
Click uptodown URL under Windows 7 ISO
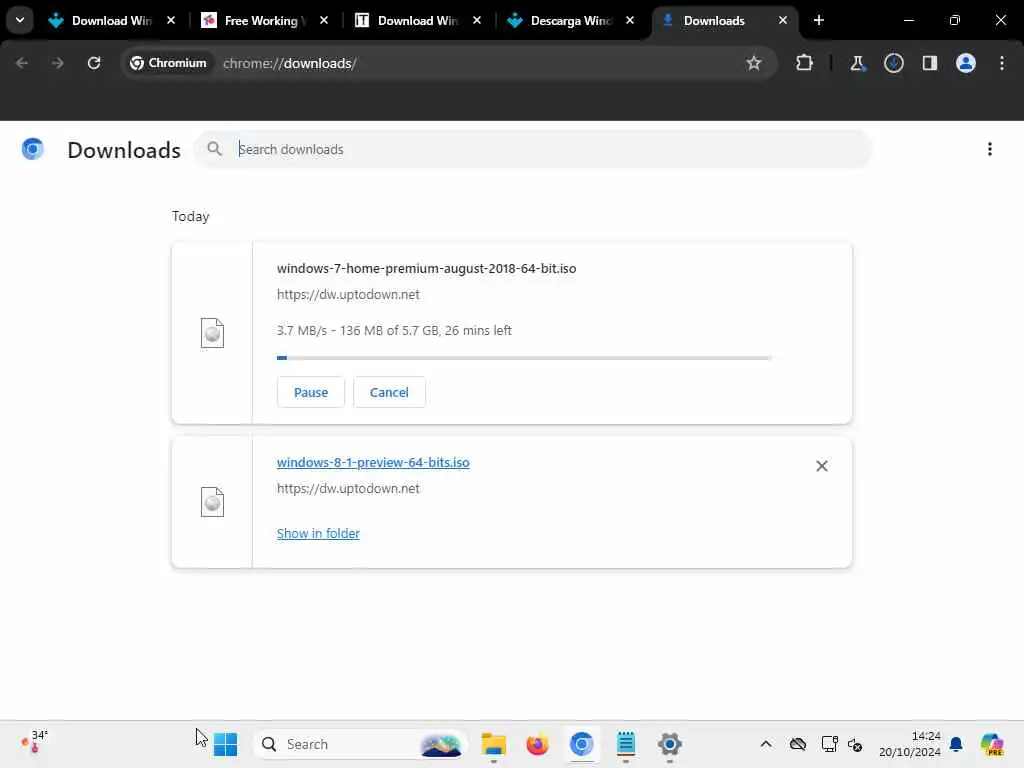[348, 295]
